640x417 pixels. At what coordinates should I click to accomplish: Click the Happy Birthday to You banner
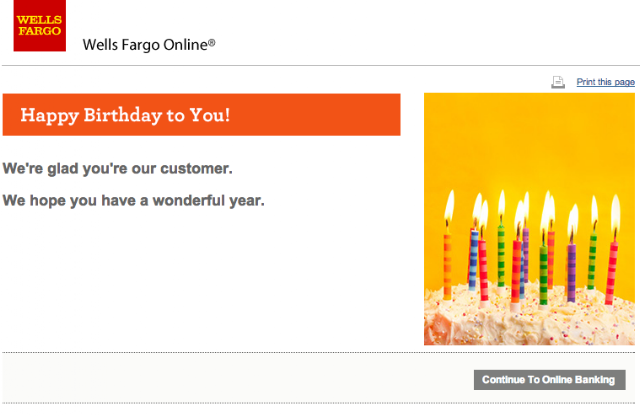(x=202, y=115)
